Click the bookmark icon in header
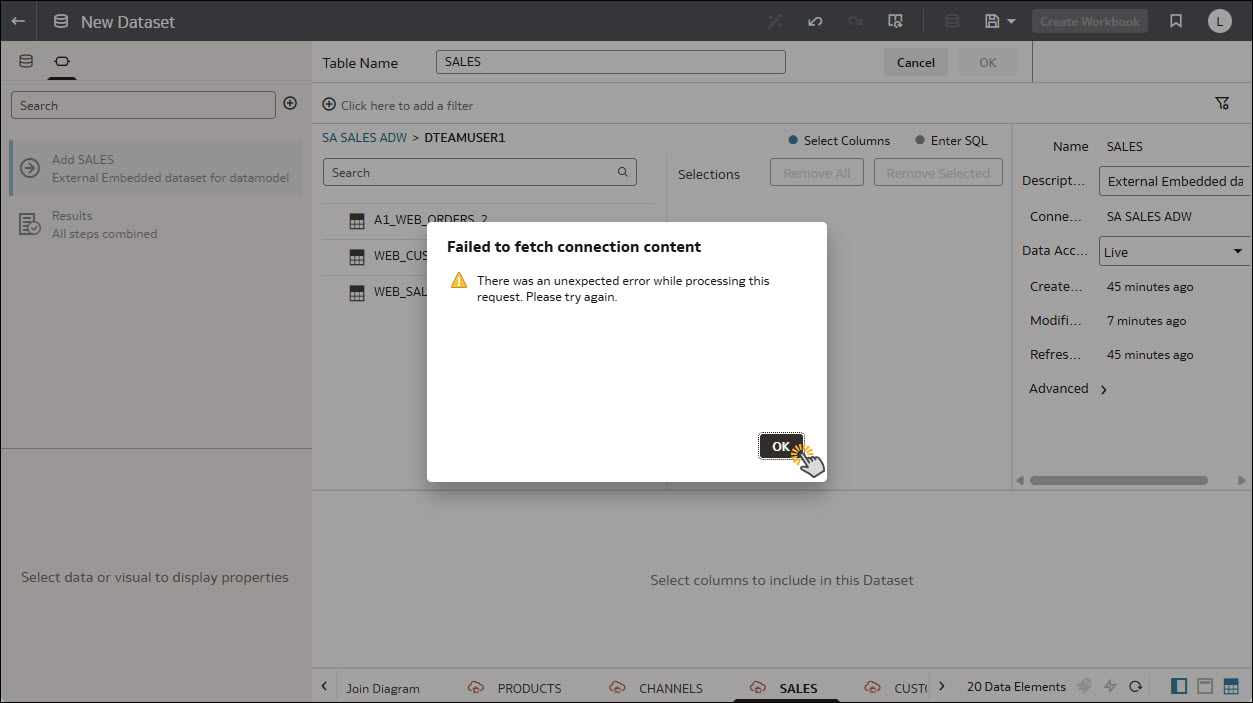 (1176, 21)
